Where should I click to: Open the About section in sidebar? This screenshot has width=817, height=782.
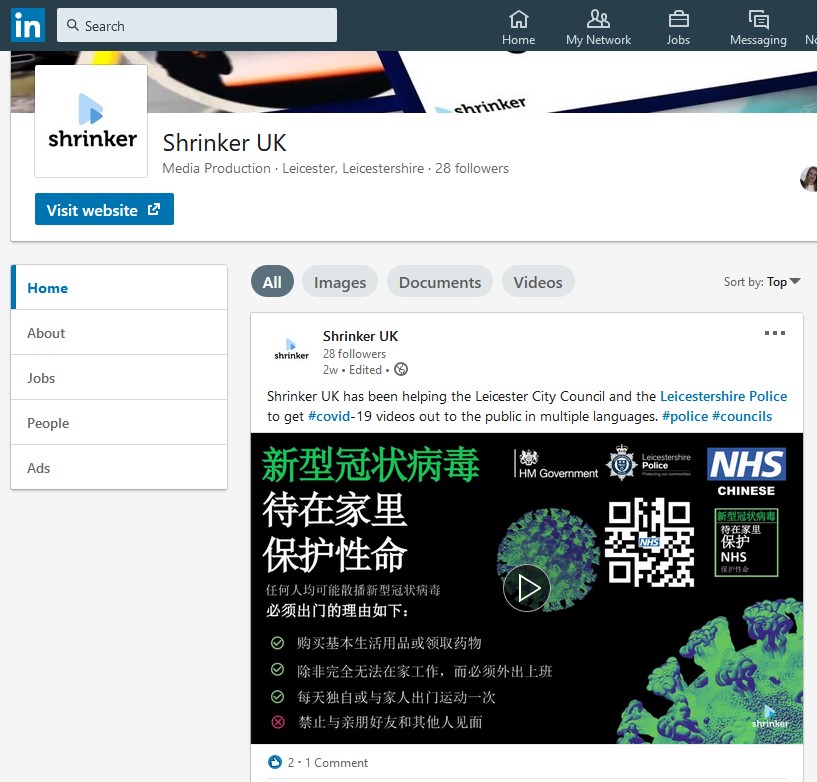[x=119, y=333]
